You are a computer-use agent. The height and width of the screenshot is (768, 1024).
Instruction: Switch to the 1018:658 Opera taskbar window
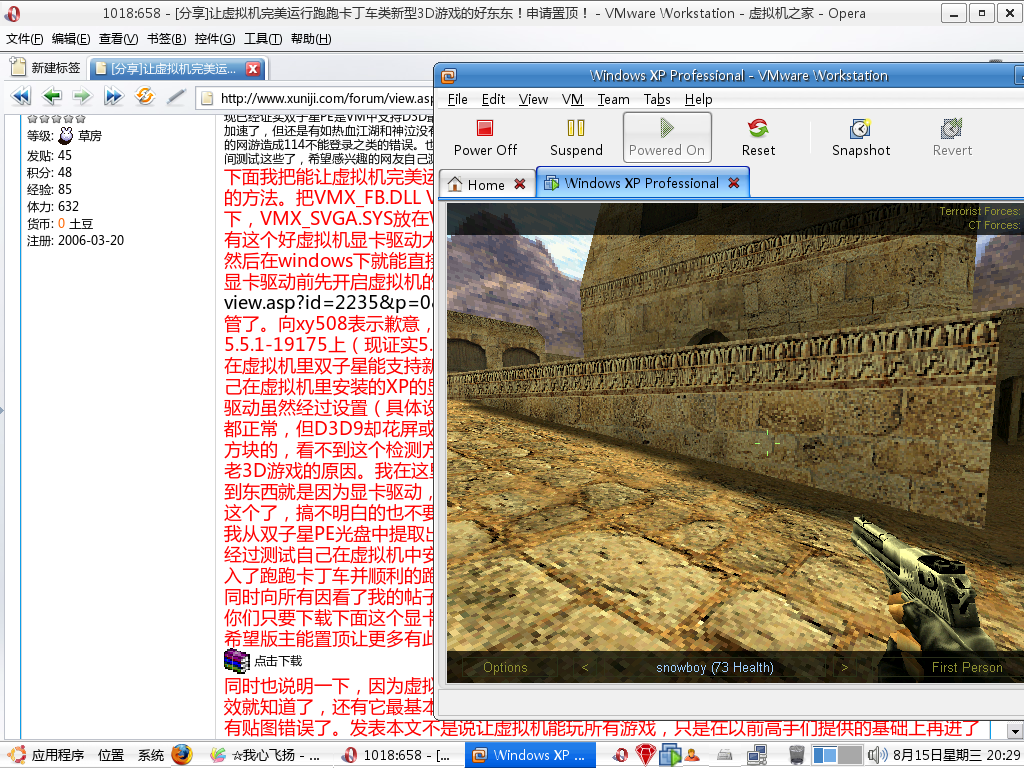(398, 755)
